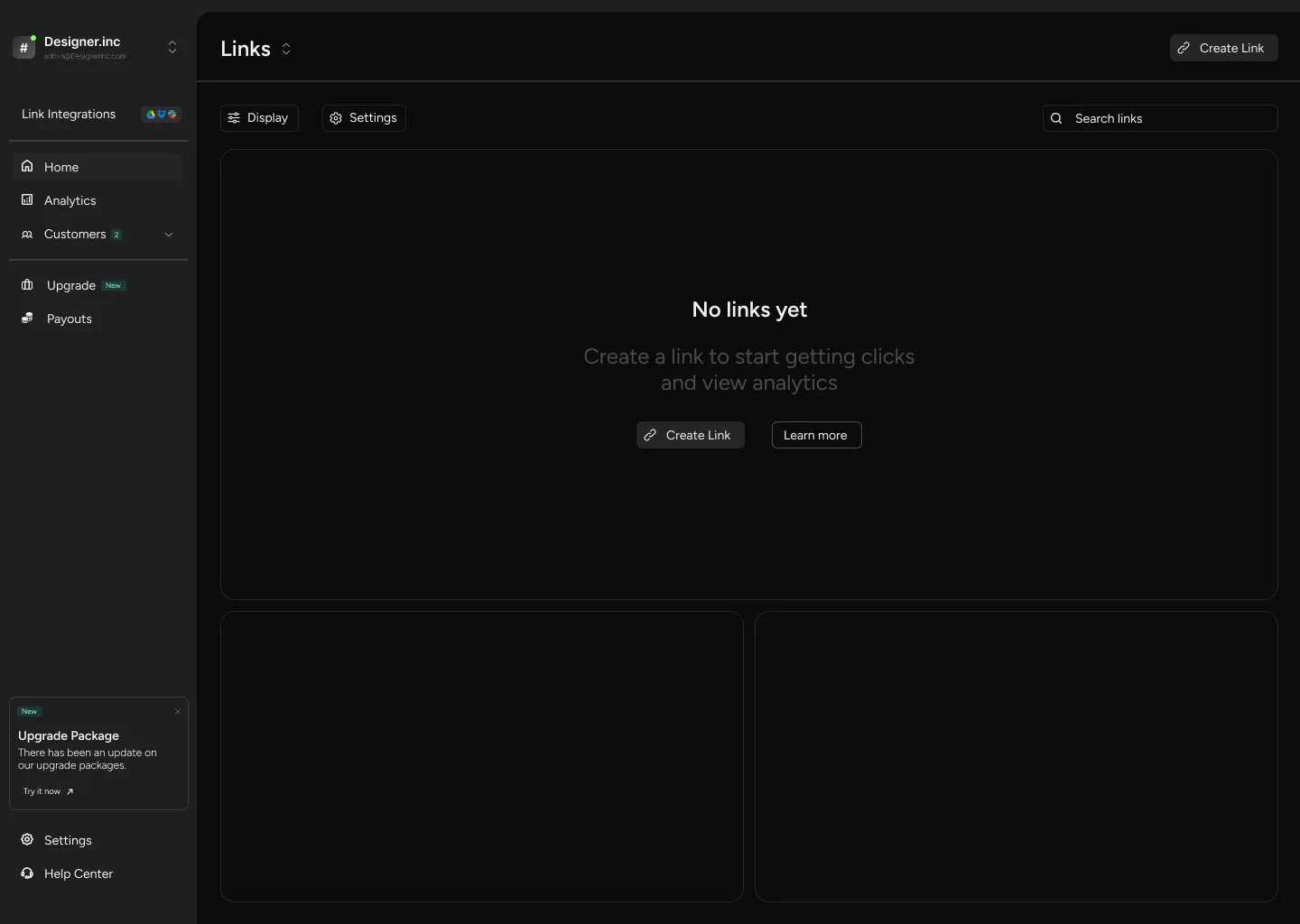Viewport: 1300px width, 924px height.
Task: Click the "Designer.inc" workspace name
Action: pos(82,42)
